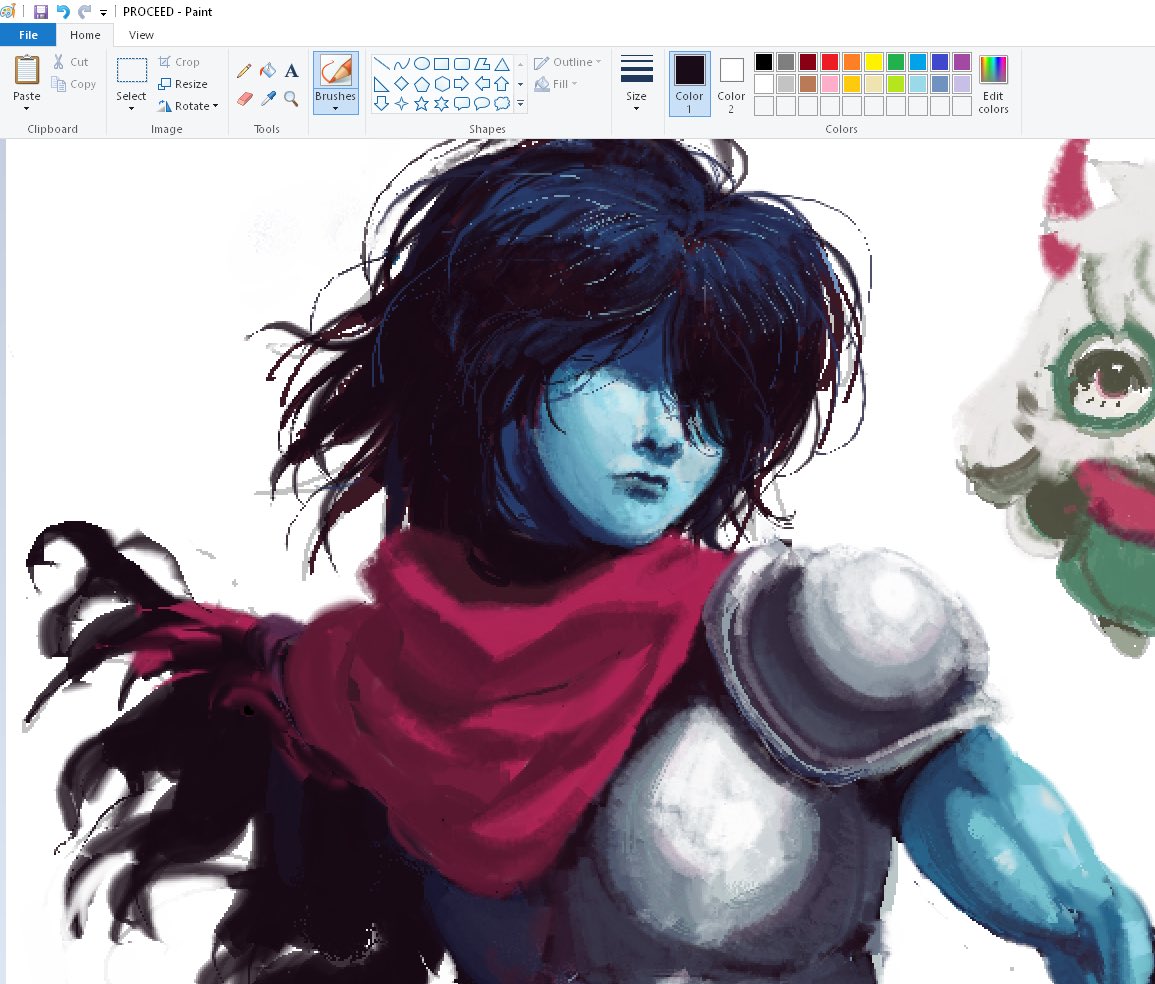The width and height of the screenshot is (1155, 984).
Task: Expand the Brushes dropdown arrow
Action: point(336,109)
